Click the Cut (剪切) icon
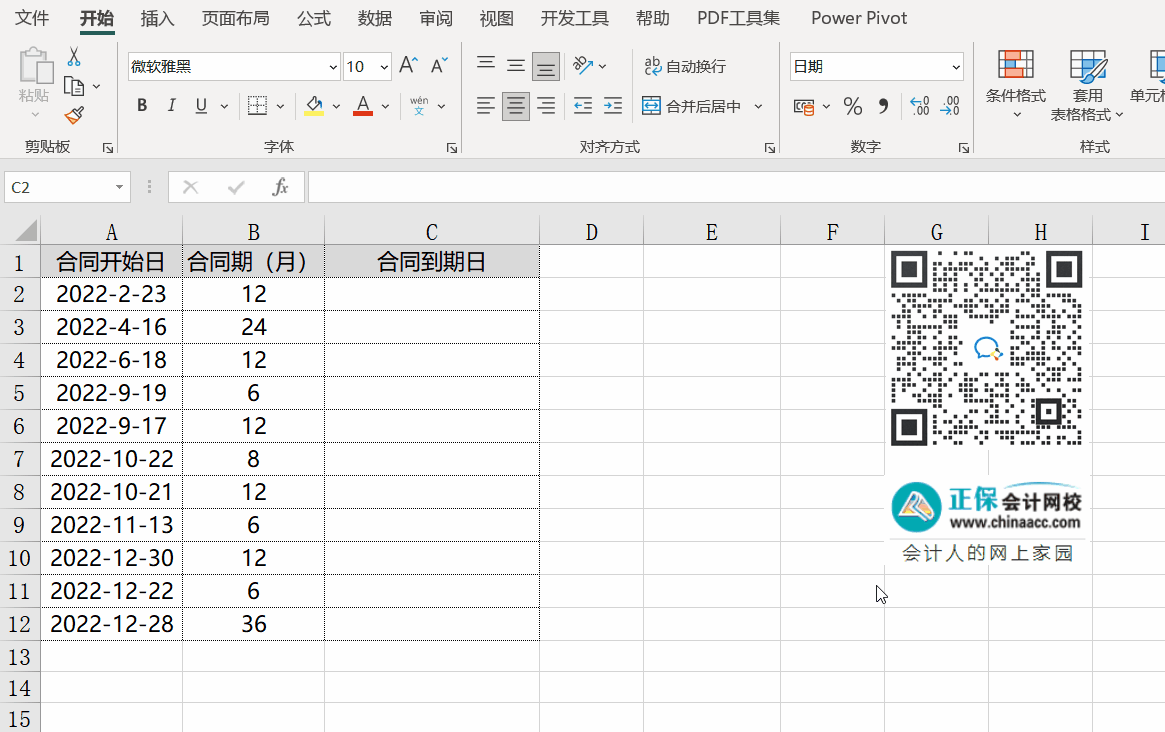1165x732 pixels. point(73,55)
